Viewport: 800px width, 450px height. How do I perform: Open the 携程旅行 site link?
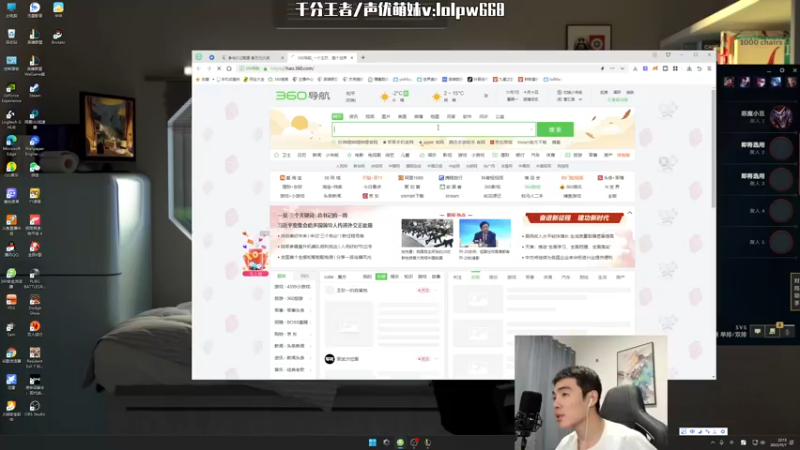(451, 178)
